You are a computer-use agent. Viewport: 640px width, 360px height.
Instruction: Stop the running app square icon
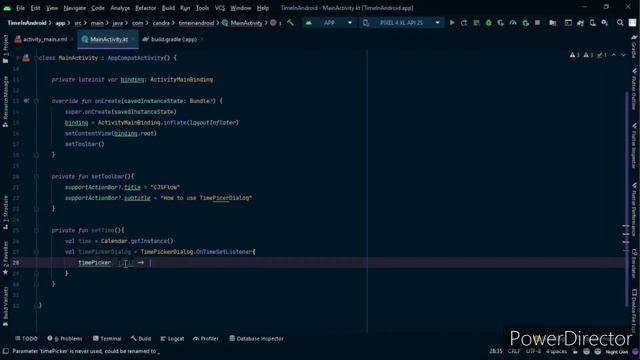538,23
